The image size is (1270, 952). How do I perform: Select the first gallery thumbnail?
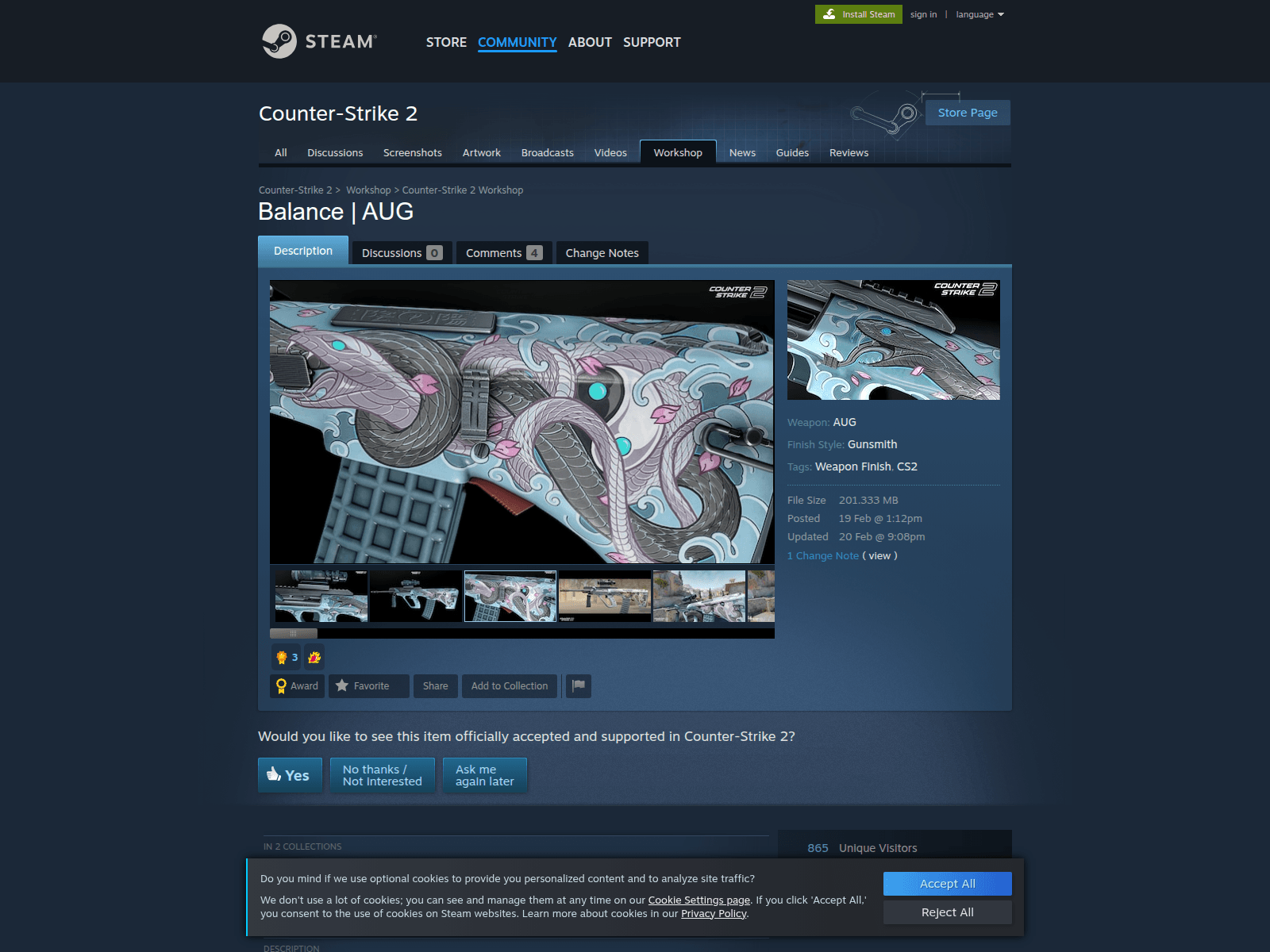pos(321,596)
